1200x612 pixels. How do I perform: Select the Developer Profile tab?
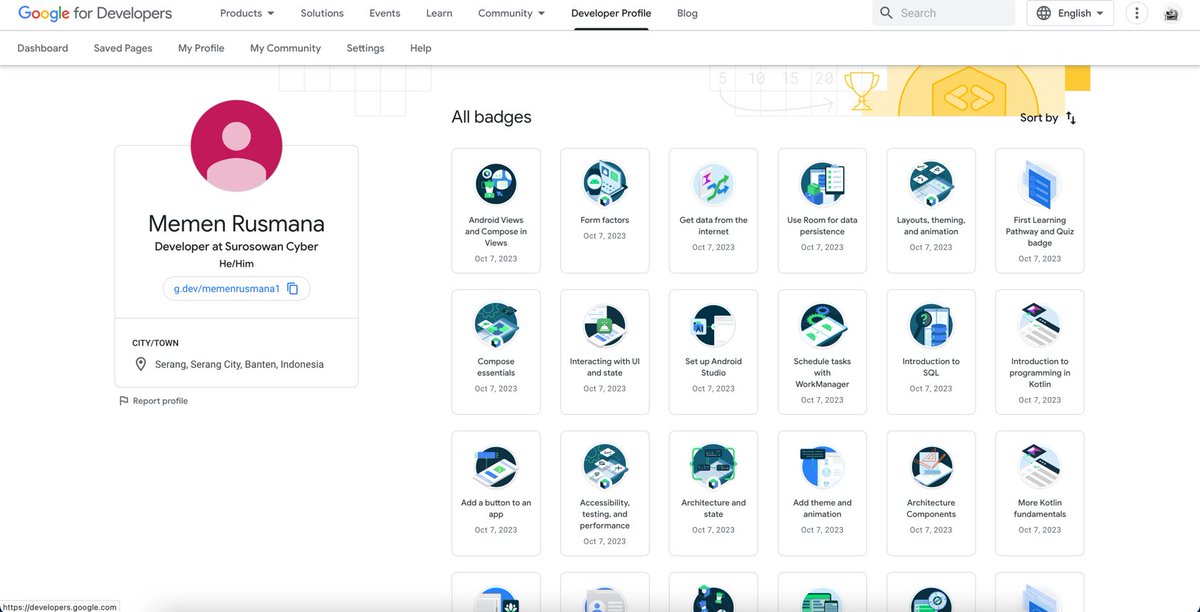(611, 13)
